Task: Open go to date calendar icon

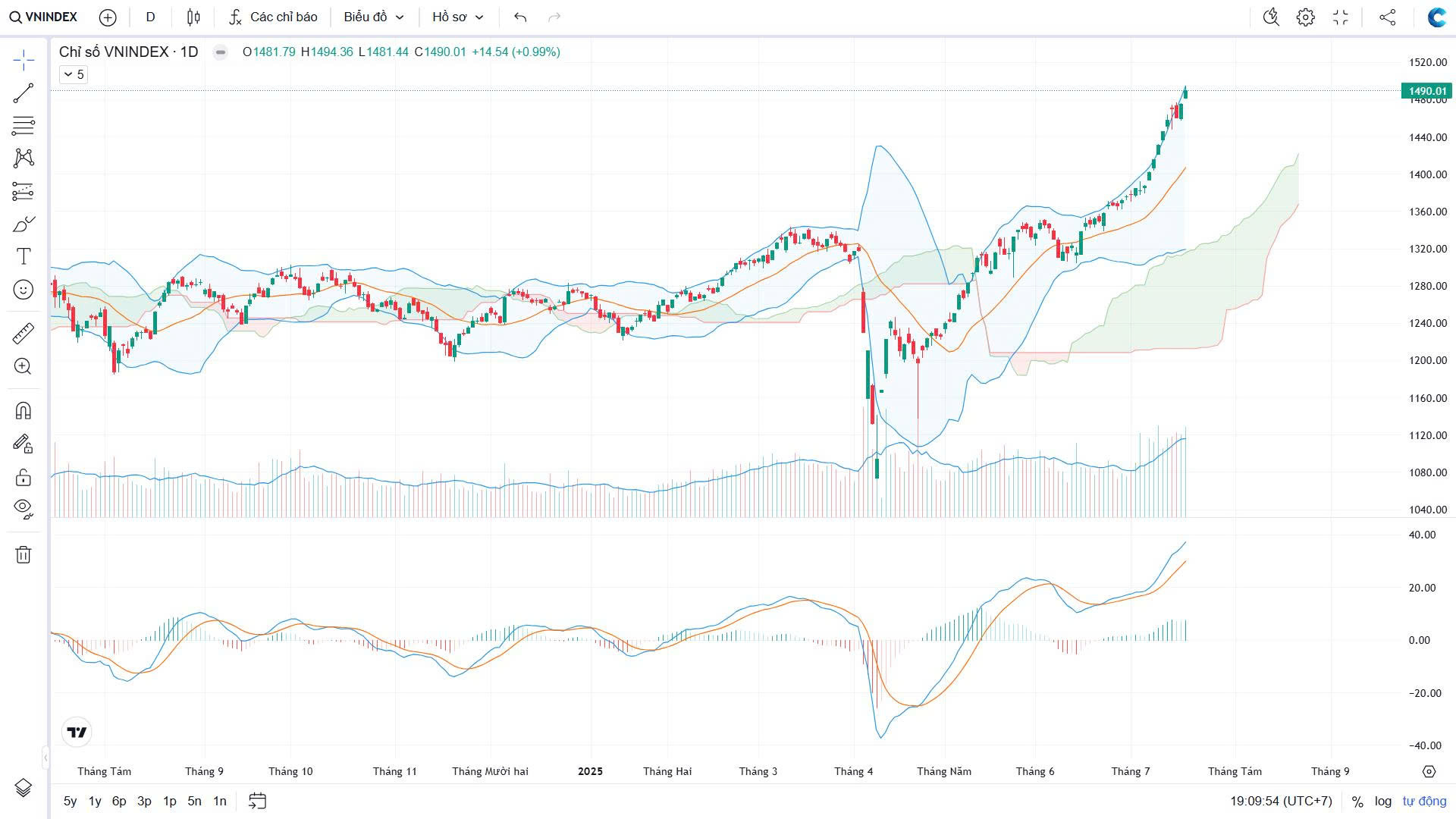Action: 257,801
